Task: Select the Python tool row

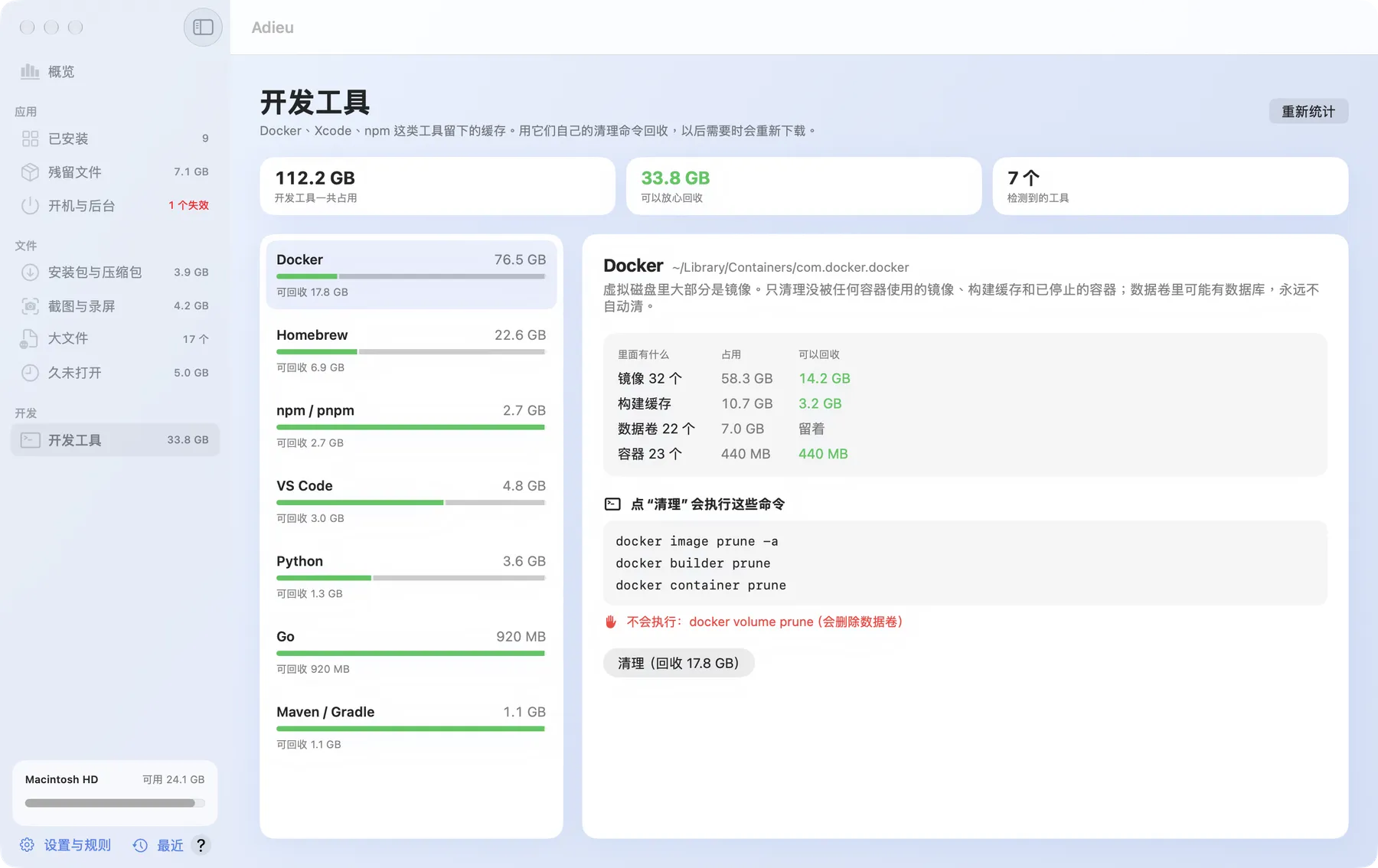Action: click(411, 576)
